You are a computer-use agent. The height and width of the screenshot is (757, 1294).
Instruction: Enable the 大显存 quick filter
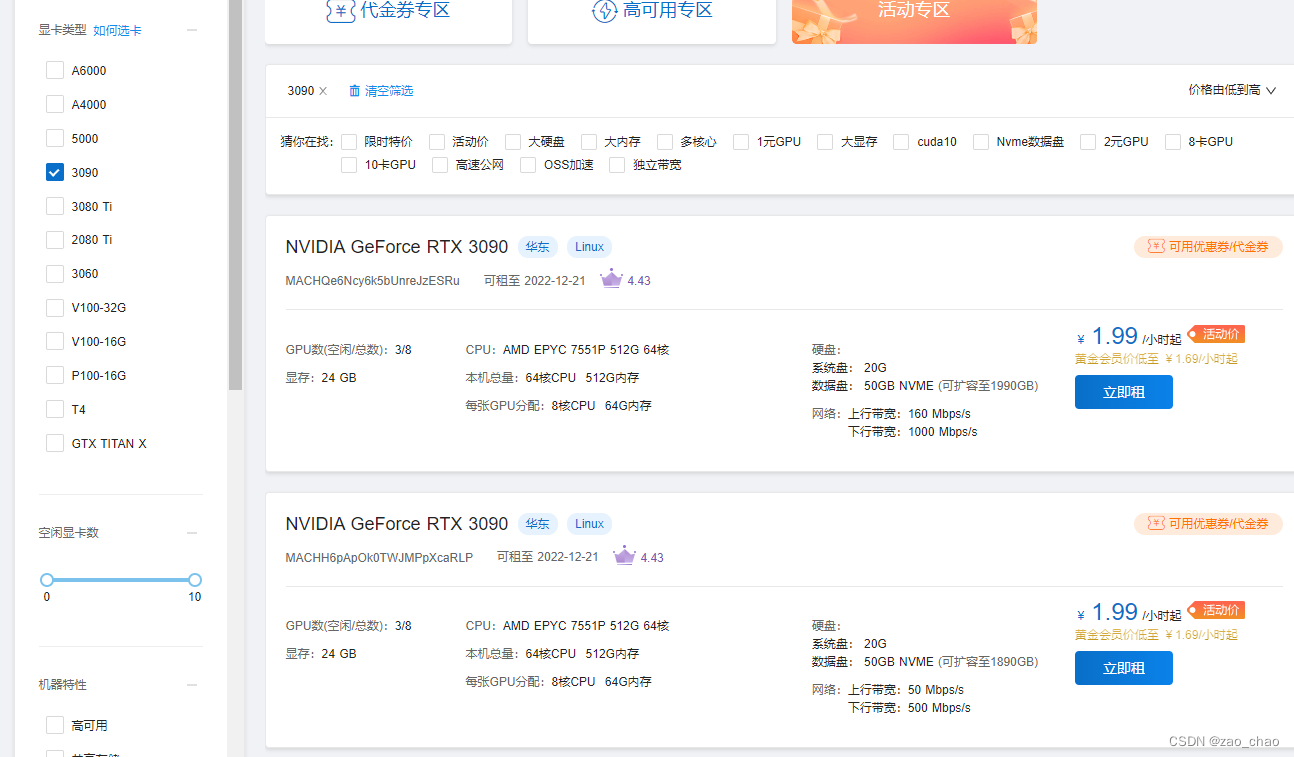825,142
